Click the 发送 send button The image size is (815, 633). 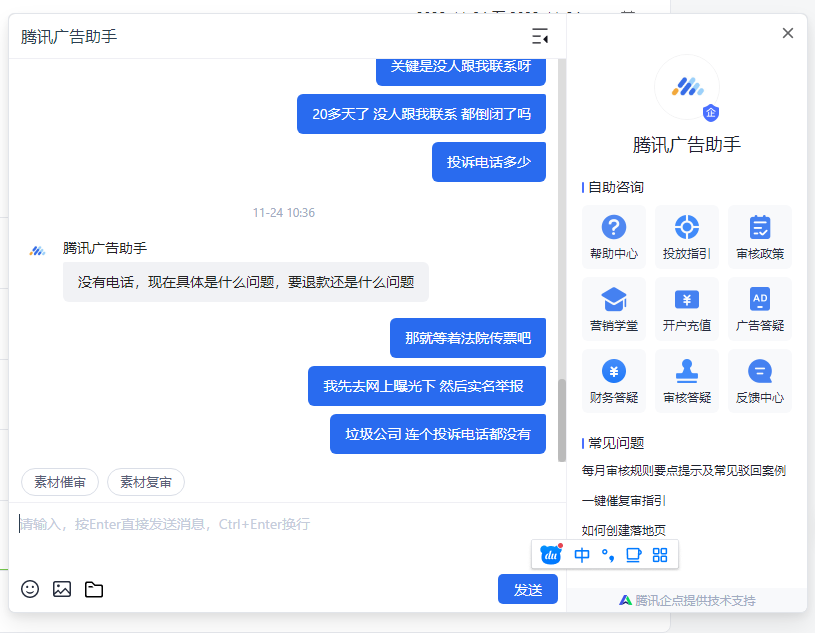[x=528, y=589]
